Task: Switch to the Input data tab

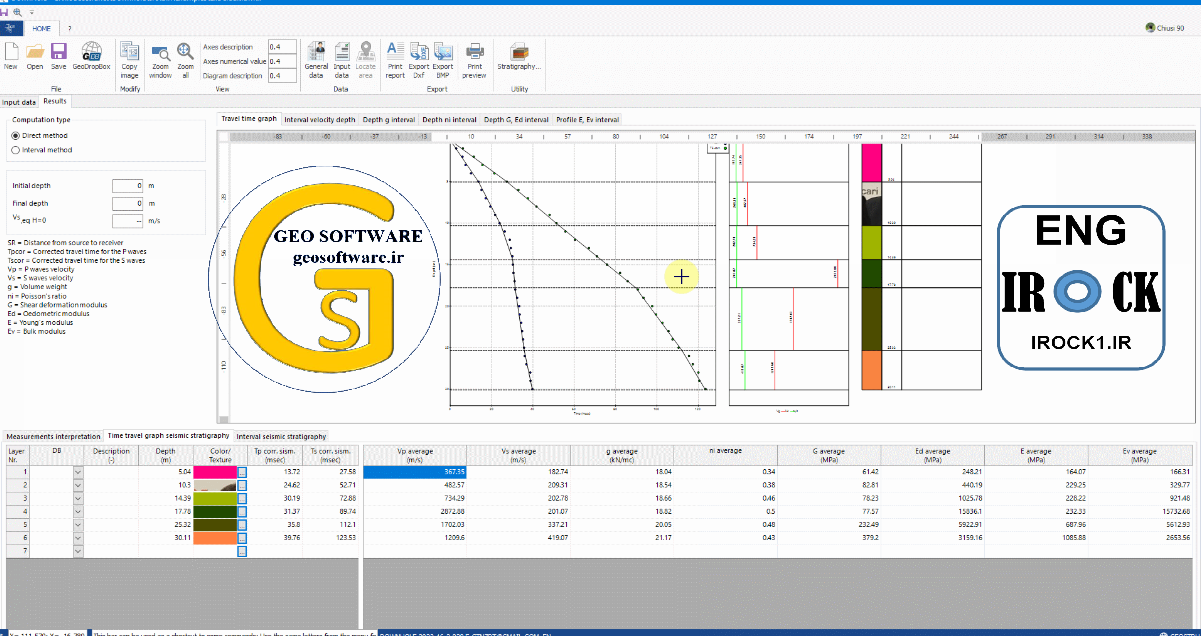Action: coord(19,101)
